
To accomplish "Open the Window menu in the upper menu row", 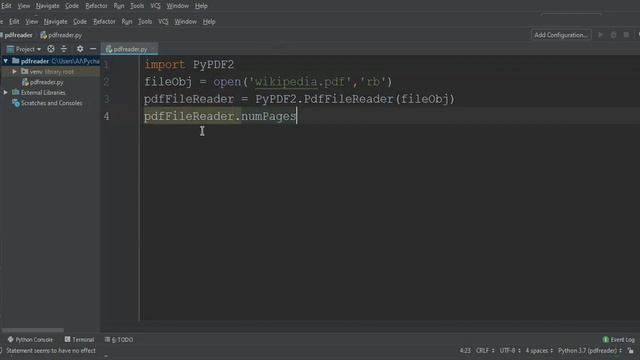I will [178, 6].
